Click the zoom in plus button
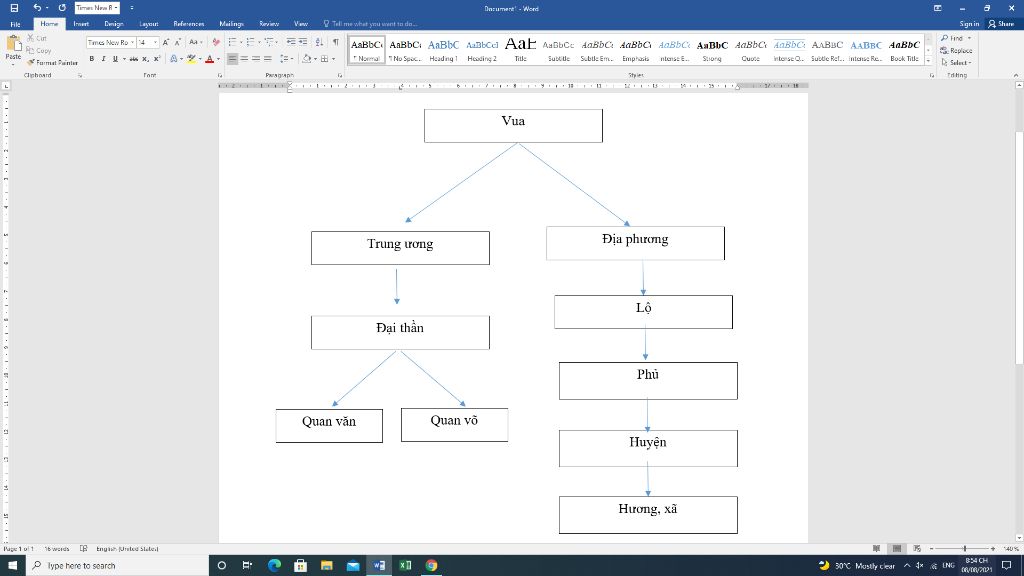Screen dimensions: 1024x576 click(x=993, y=549)
